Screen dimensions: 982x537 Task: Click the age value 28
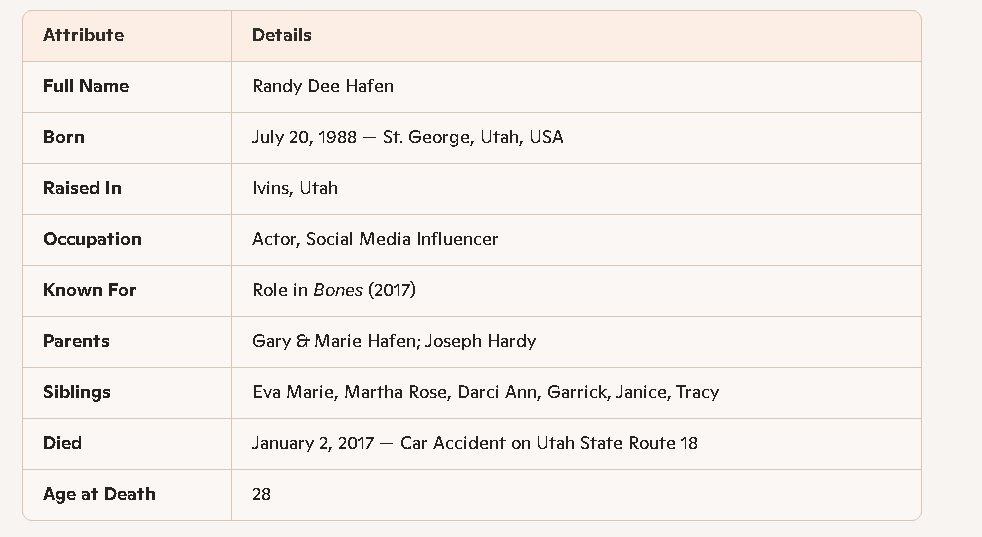pos(262,494)
